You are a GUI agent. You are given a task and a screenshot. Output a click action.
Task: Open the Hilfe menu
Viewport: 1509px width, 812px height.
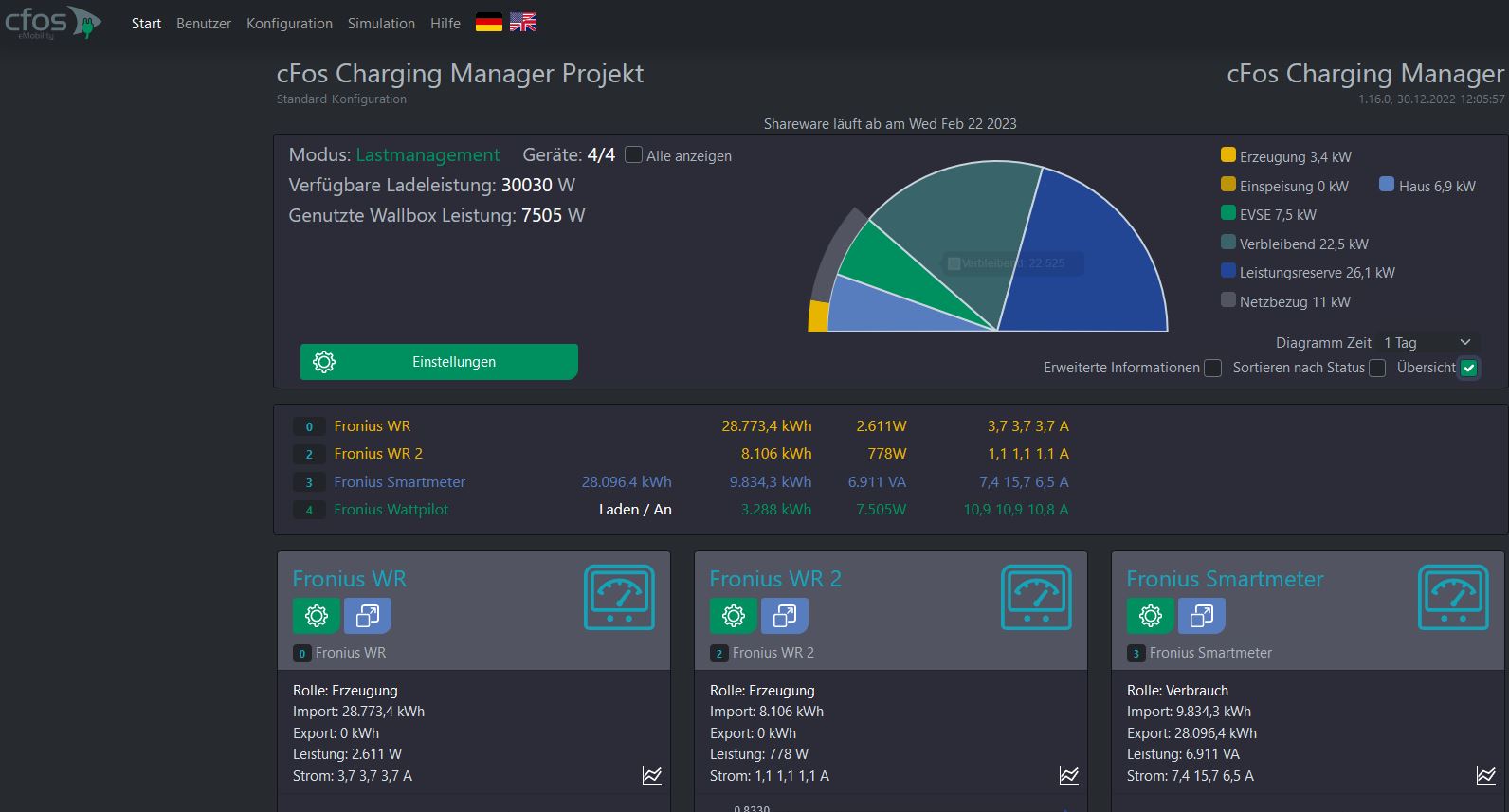pos(445,23)
